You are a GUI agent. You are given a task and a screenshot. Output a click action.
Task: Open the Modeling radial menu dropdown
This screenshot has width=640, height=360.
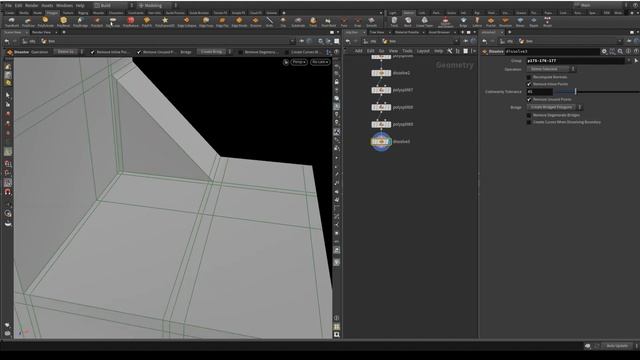click(x=157, y=6)
